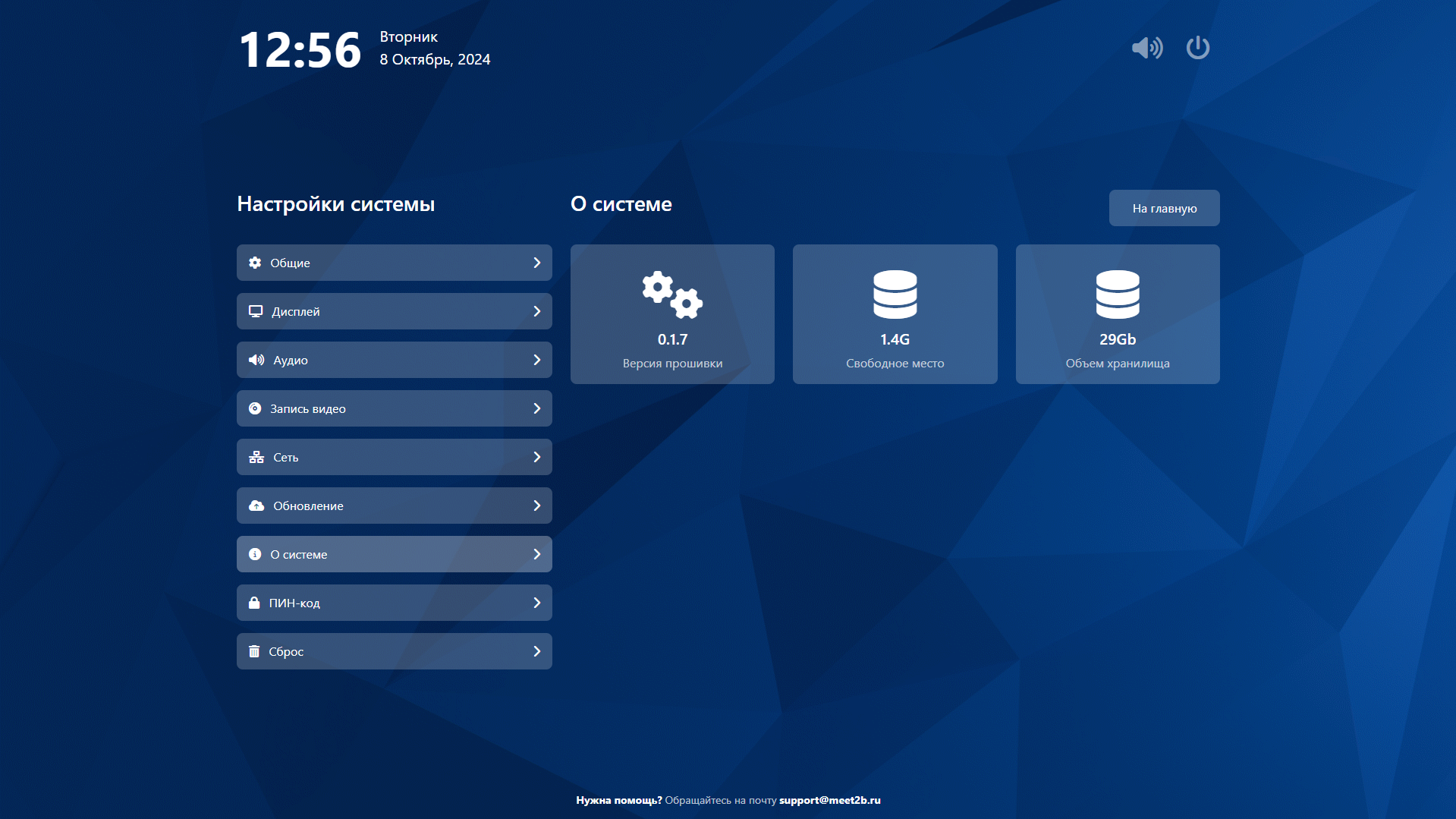Expand the Аудио chevron arrow
1456x819 pixels.
(x=536, y=360)
